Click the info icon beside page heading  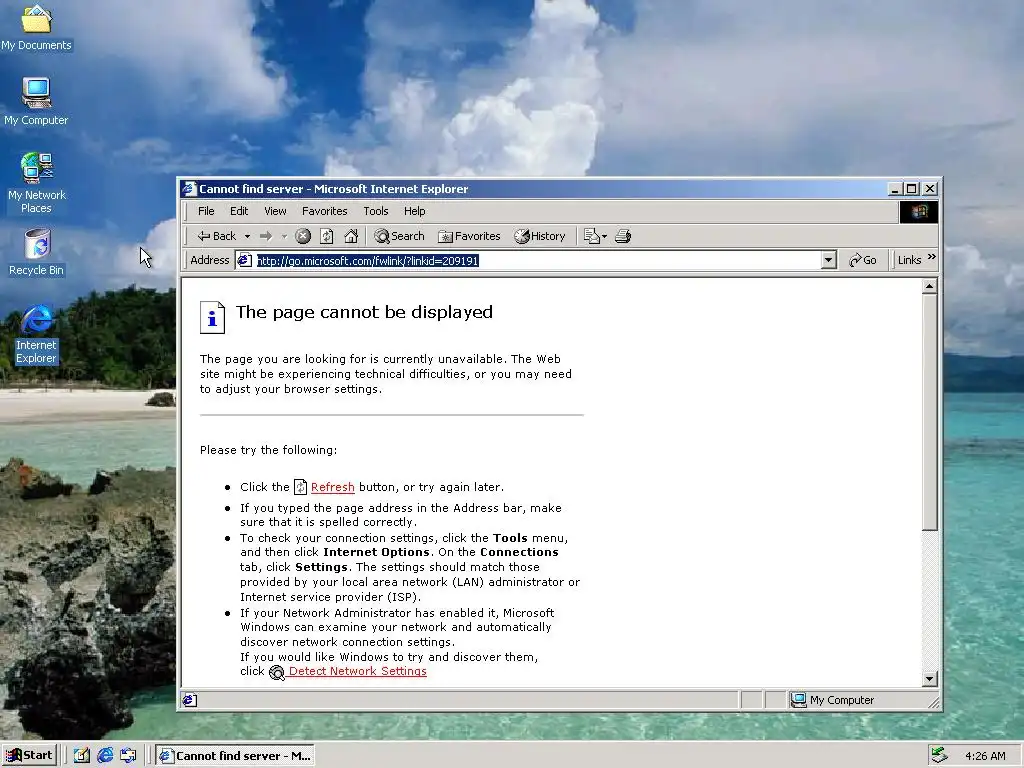click(212, 317)
